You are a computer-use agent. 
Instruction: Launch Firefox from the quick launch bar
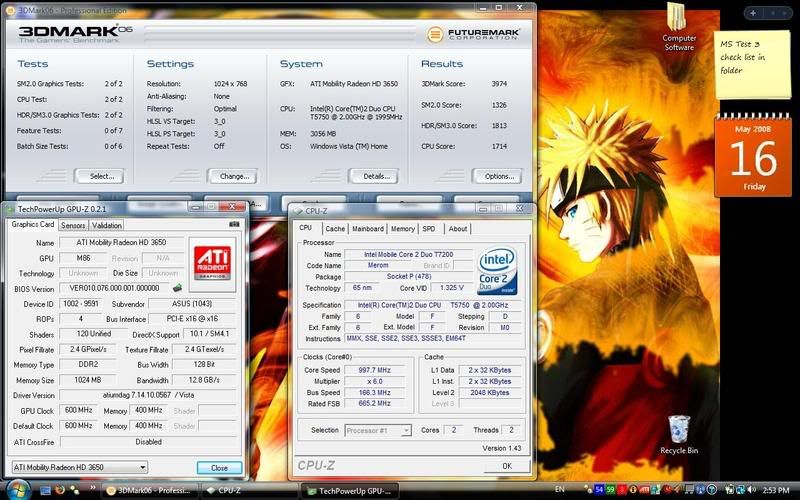[60, 490]
